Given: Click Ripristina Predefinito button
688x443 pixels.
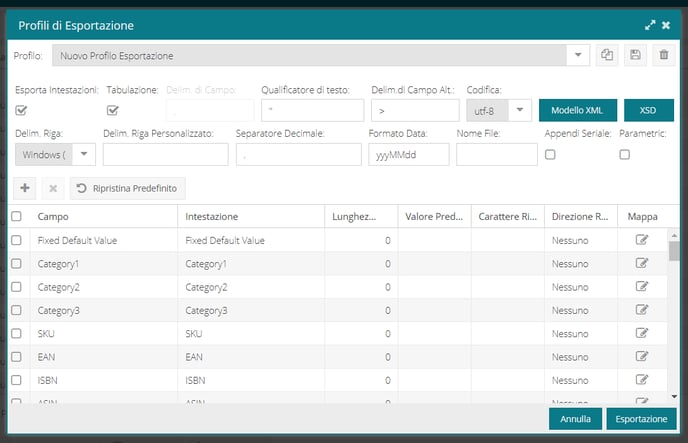Looking at the screenshot, I should pos(128,188).
